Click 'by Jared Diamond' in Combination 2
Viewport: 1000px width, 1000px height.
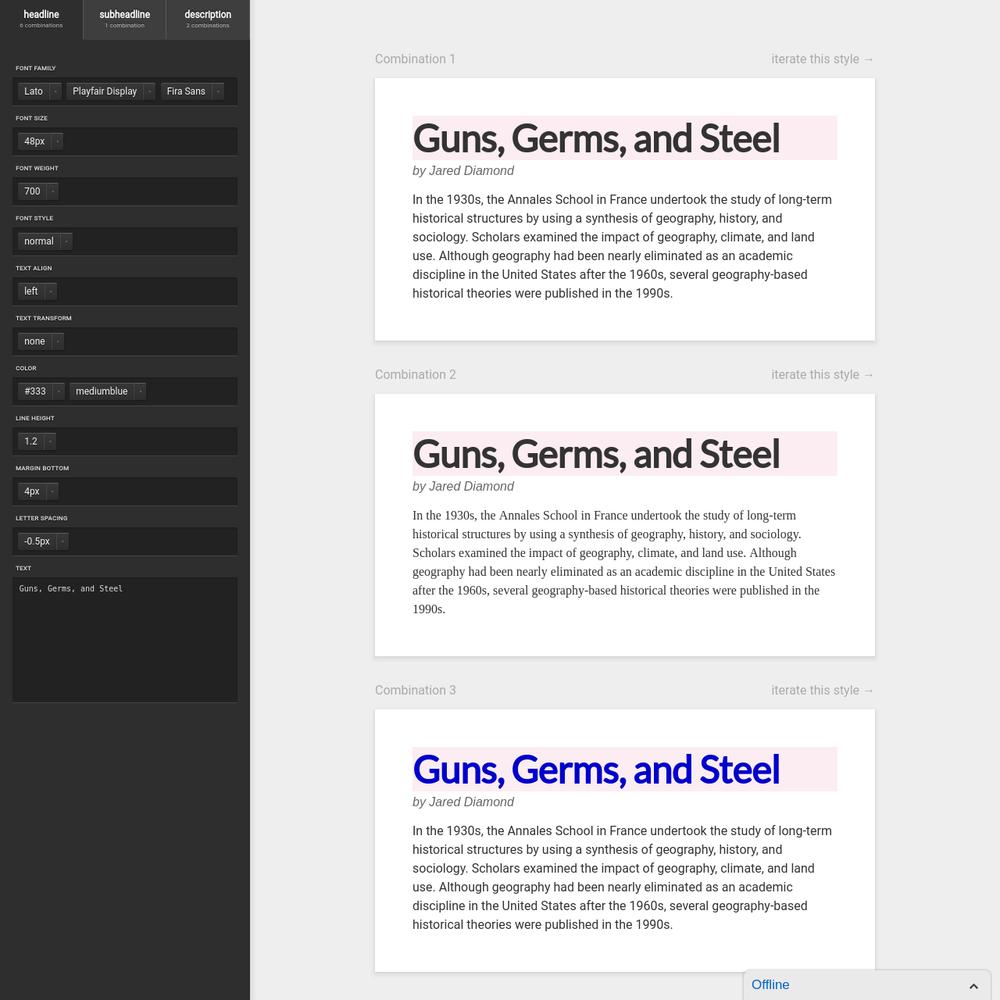click(463, 487)
